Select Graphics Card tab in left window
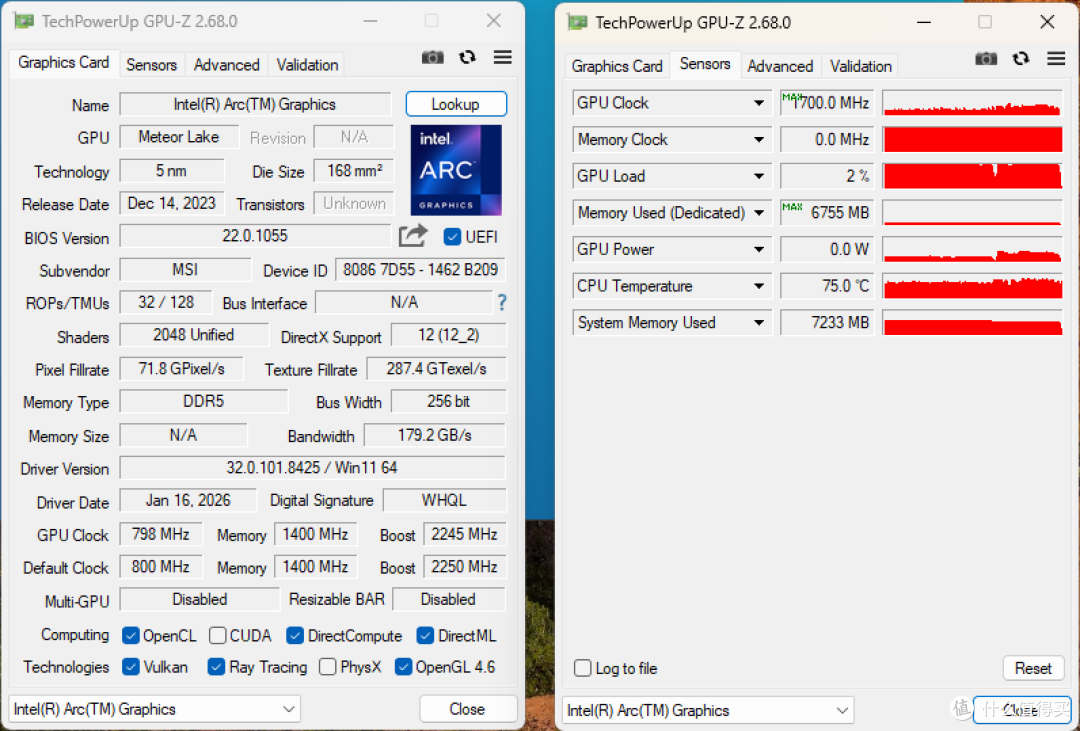 point(63,63)
